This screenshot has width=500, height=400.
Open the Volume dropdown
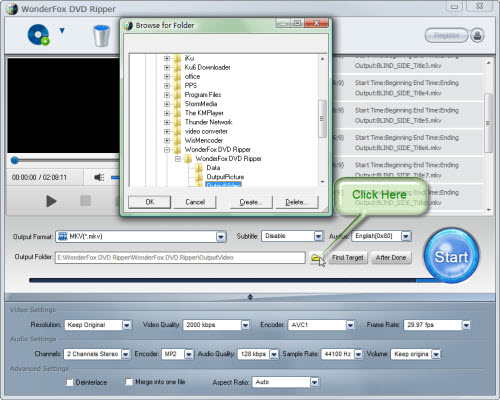click(436, 354)
